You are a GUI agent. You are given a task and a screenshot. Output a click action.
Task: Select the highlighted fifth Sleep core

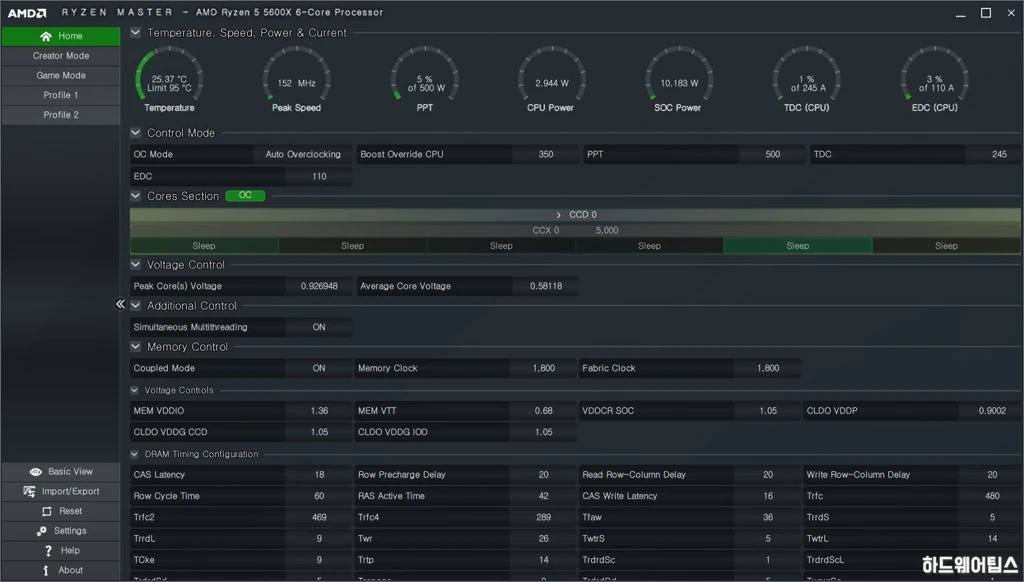pyautogui.click(x=797, y=246)
